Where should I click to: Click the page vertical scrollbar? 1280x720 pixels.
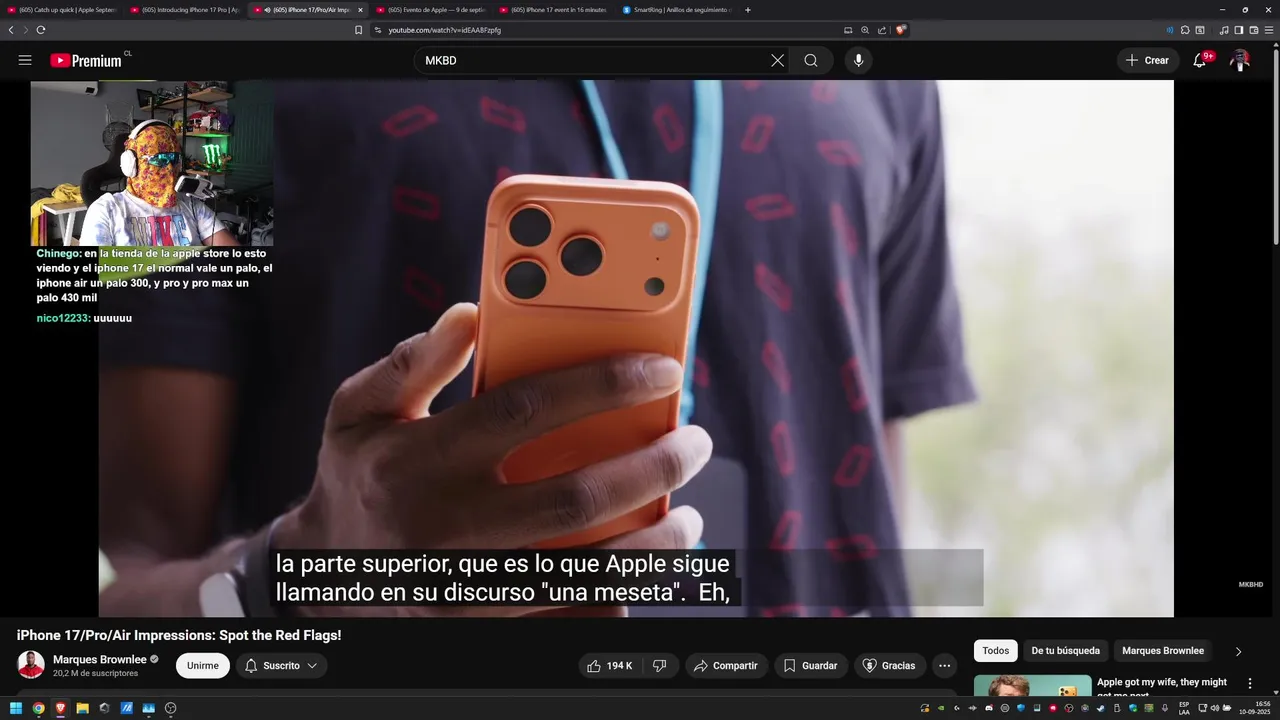[x=1275, y=145]
